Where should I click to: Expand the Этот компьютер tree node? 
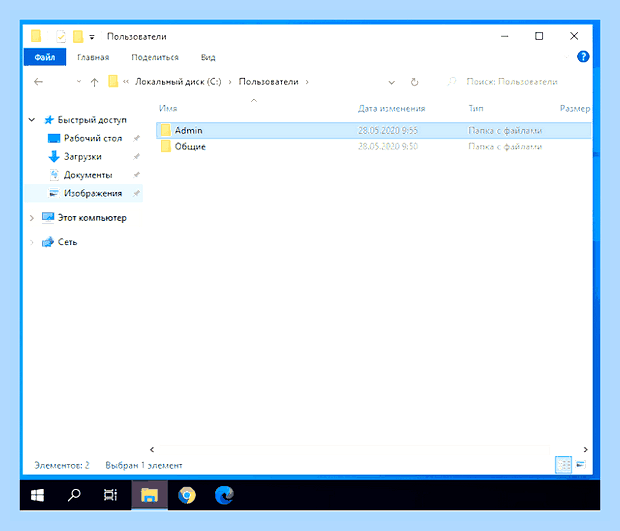pos(32,217)
